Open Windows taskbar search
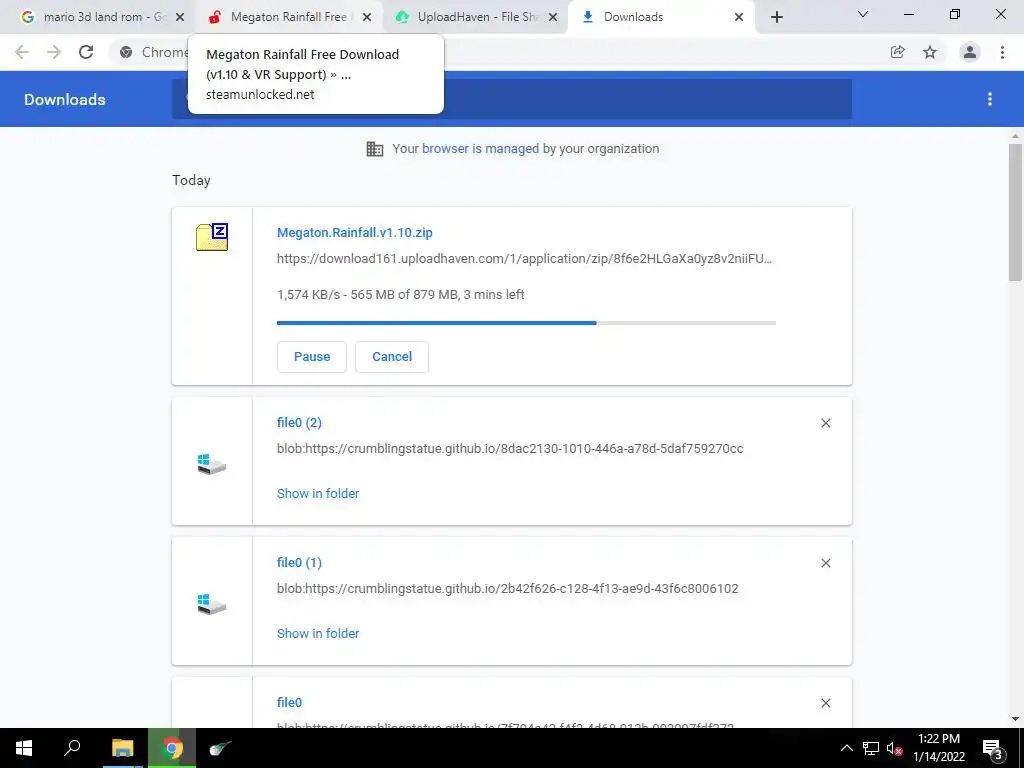The height and width of the screenshot is (768, 1024). tap(72, 748)
